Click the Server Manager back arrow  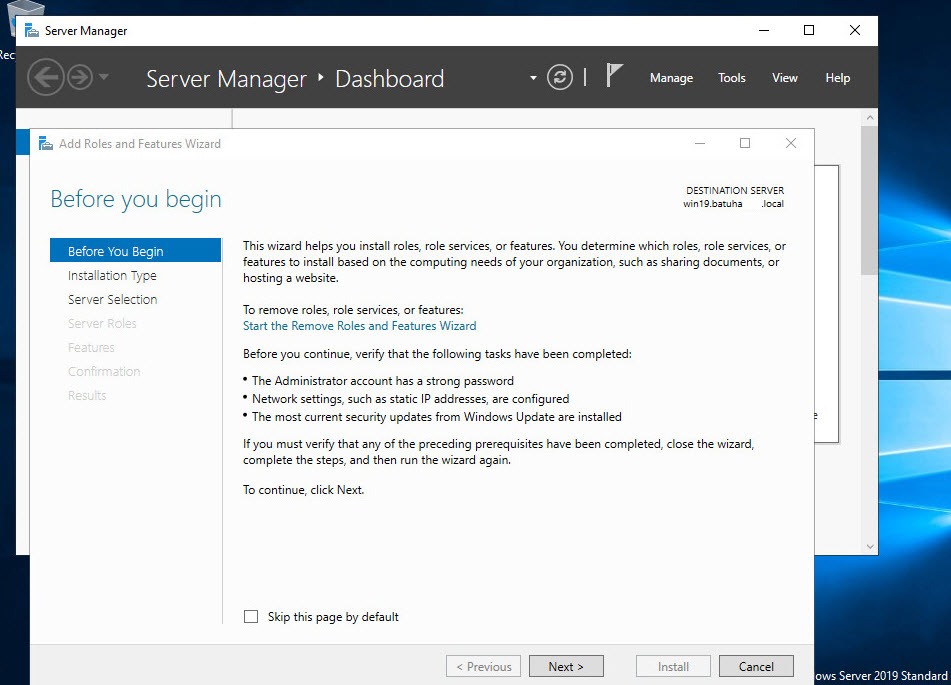pyautogui.click(x=45, y=78)
